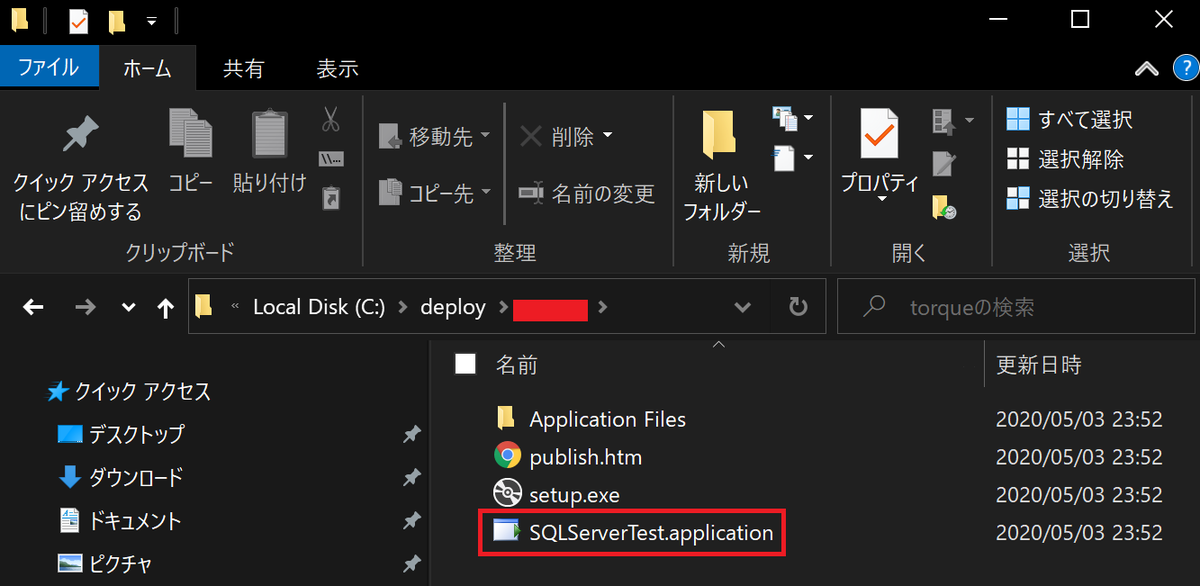Navigate back with the left arrow

[x=33, y=308]
